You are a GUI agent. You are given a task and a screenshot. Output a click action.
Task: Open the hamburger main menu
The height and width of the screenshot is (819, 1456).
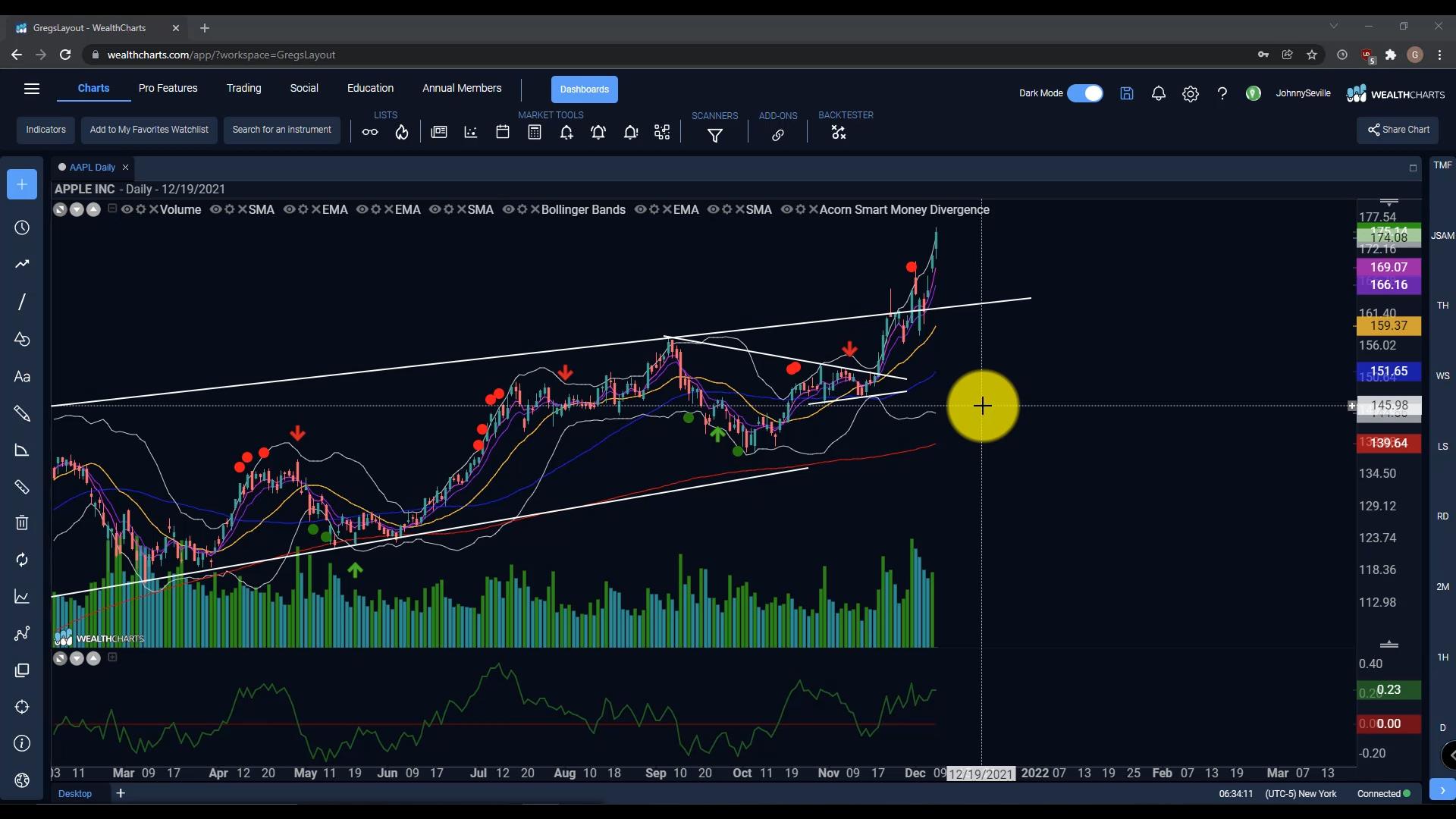point(32,89)
